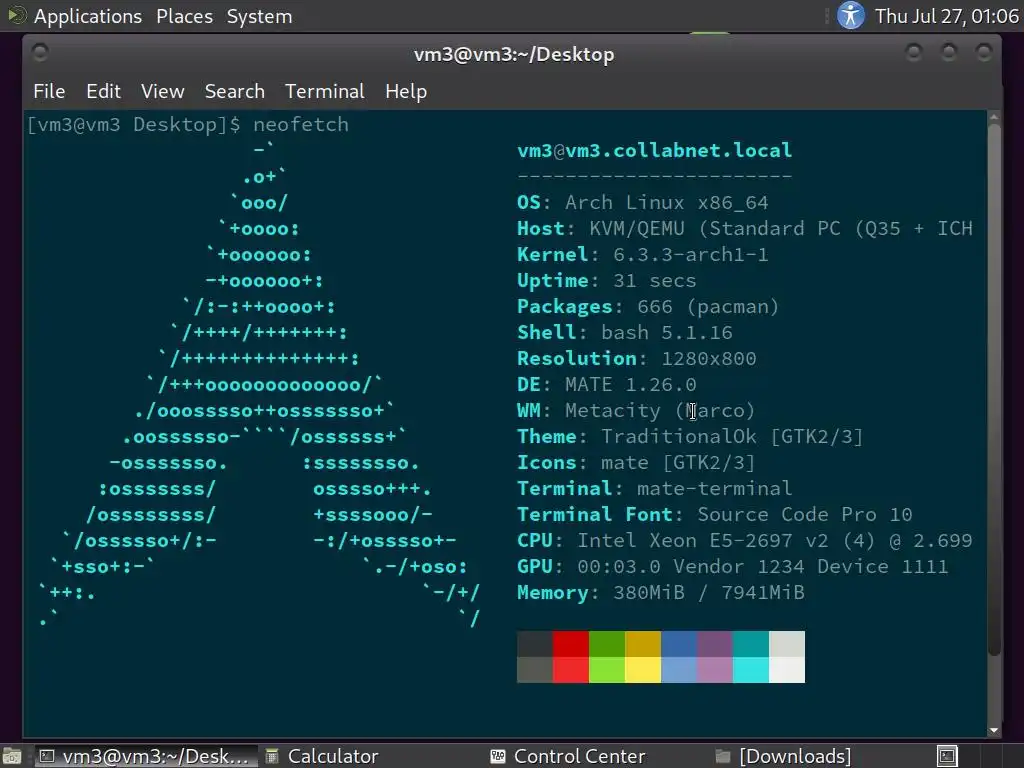Click the Packages: 666 (pacman) line
The height and width of the screenshot is (768, 1024).
pyautogui.click(x=648, y=307)
